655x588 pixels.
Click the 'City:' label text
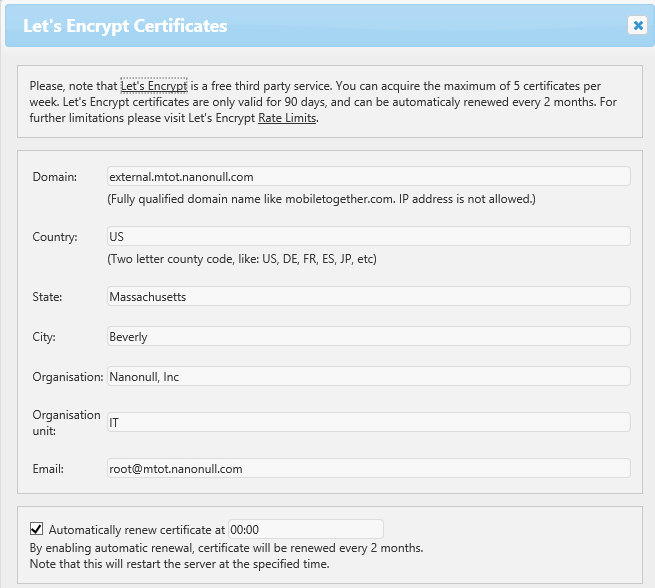point(45,337)
